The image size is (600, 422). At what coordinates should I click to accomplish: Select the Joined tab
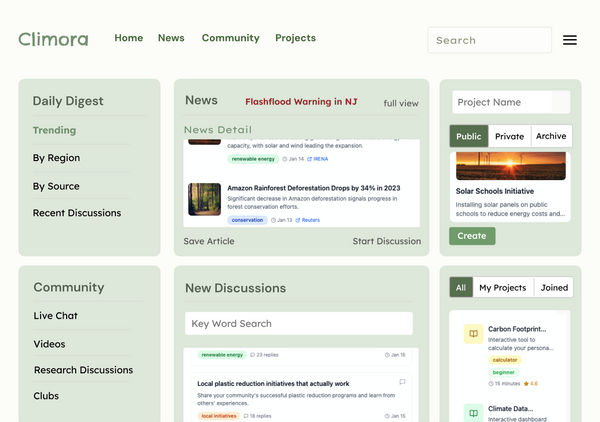[x=554, y=288]
